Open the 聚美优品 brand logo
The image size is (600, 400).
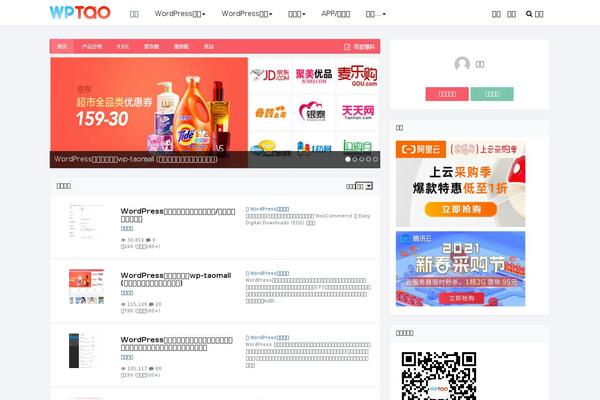pos(314,75)
